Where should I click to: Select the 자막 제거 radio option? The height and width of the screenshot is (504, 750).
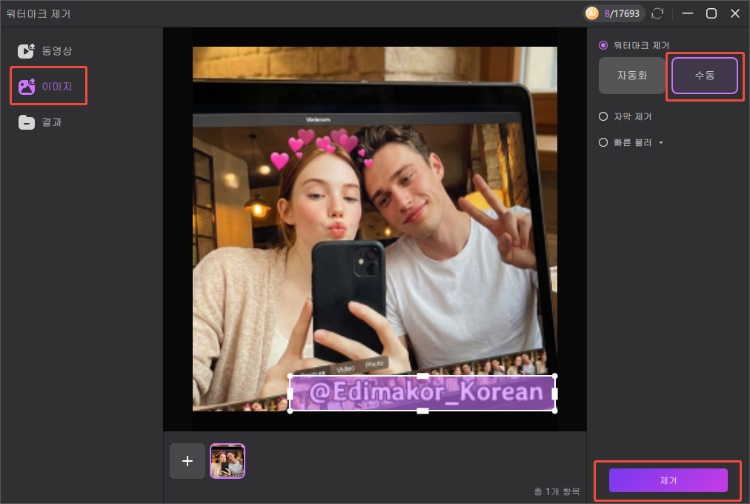coord(603,116)
